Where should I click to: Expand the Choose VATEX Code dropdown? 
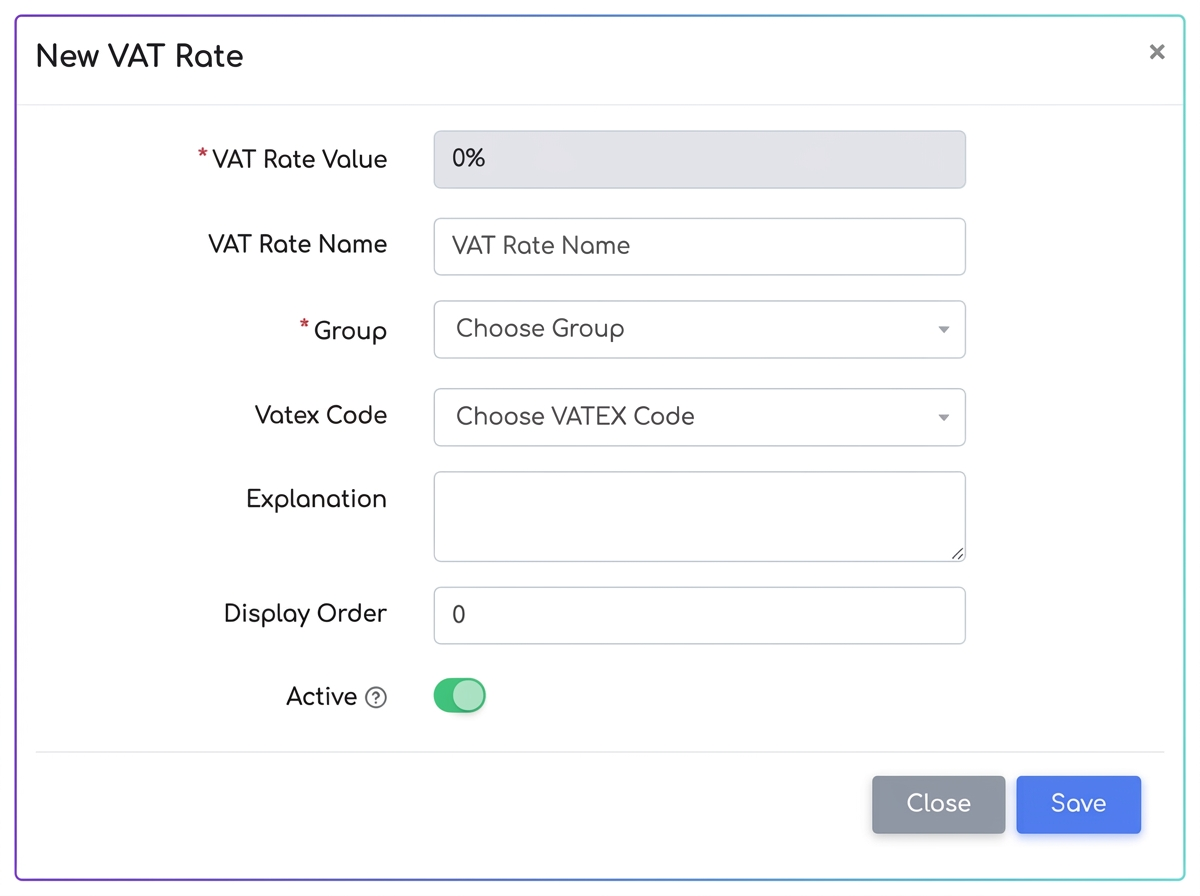[x=700, y=417]
